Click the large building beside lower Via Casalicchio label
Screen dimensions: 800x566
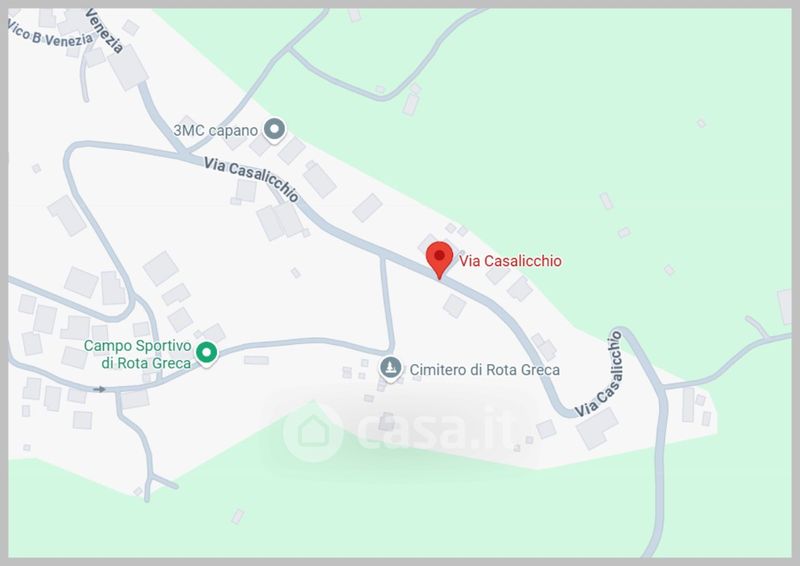coord(597,429)
